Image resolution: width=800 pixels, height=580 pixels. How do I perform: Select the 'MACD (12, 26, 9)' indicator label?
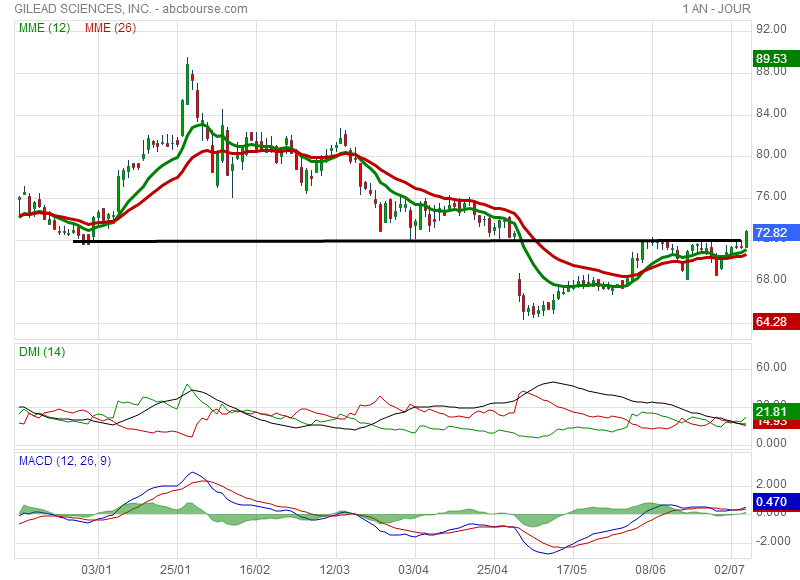pyautogui.click(x=65, y=461)
